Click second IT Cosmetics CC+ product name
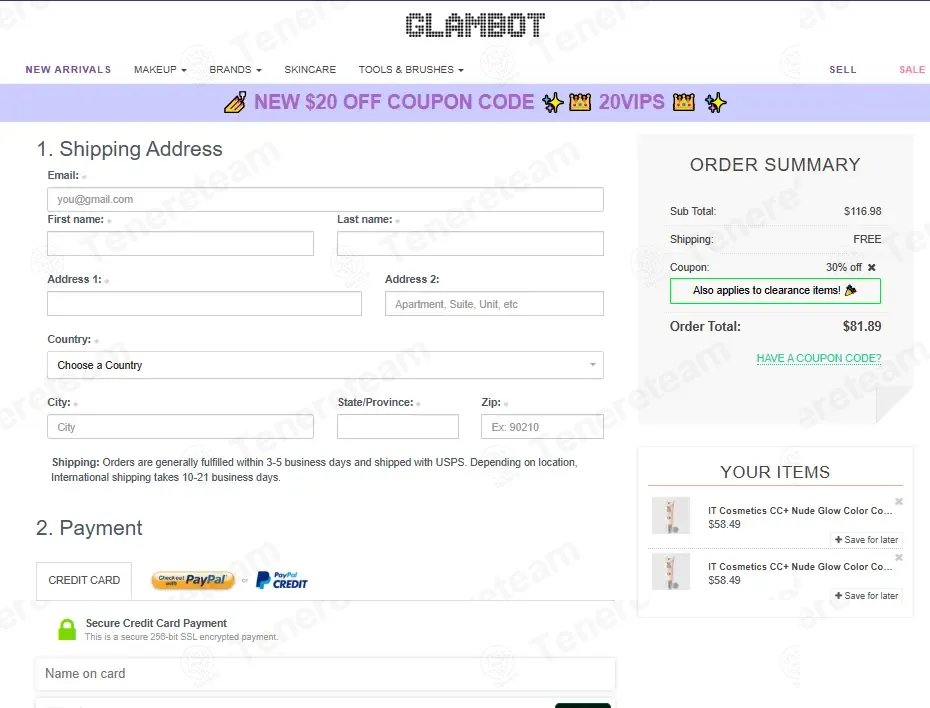This screenshot has width=930, height=708. point(800,567)
